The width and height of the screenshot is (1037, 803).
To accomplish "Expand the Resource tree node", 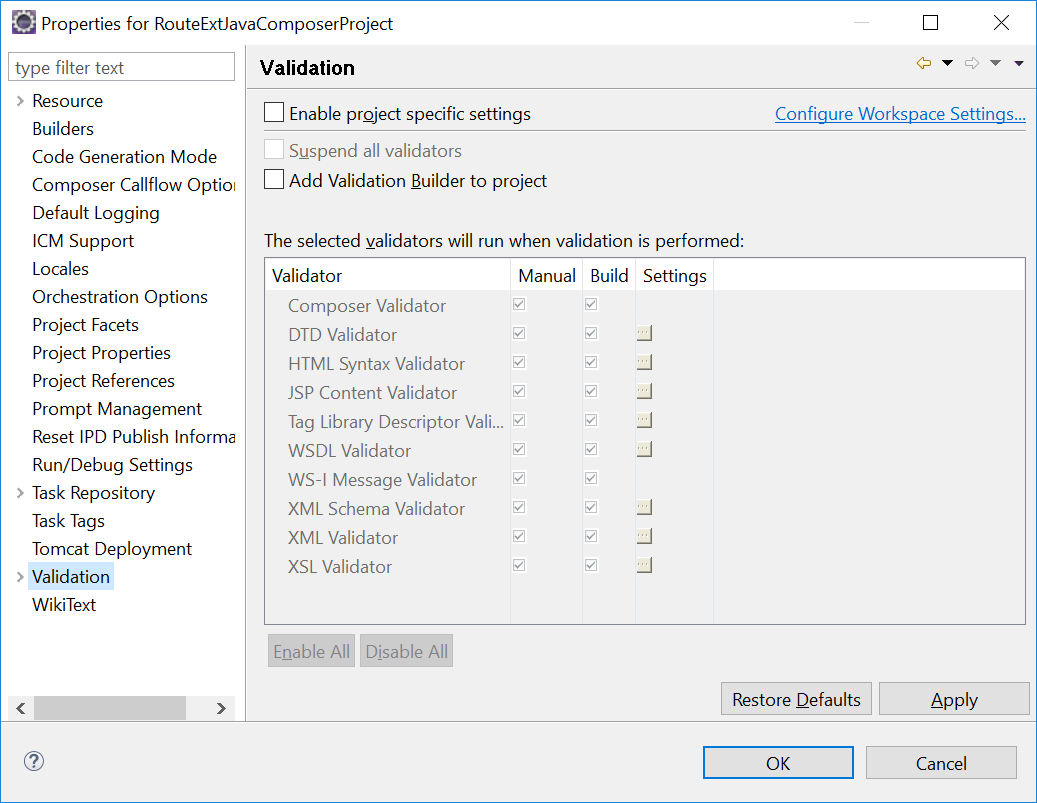I will click(x=20, y=101).
